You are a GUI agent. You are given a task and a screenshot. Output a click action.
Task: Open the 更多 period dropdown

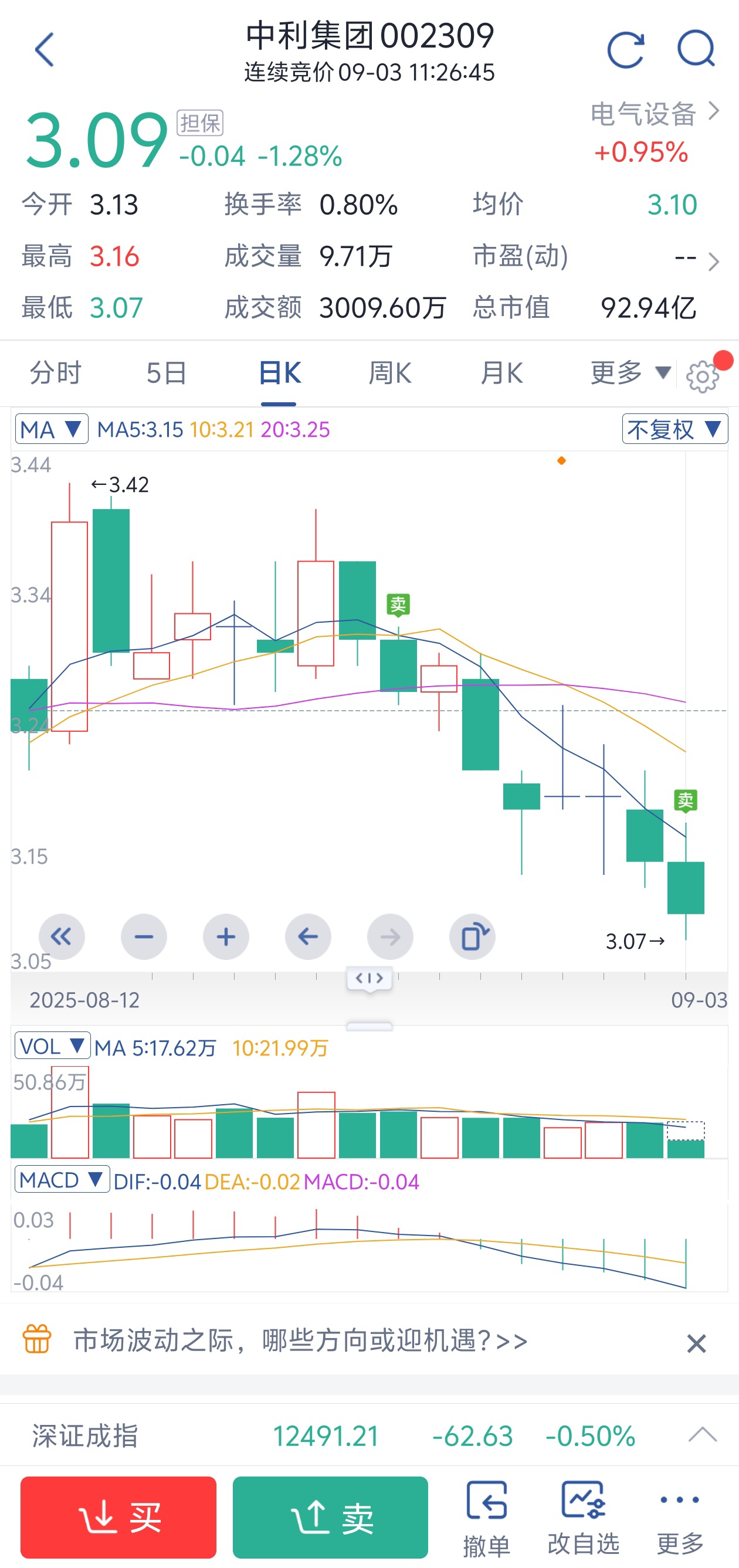[630, 372]
